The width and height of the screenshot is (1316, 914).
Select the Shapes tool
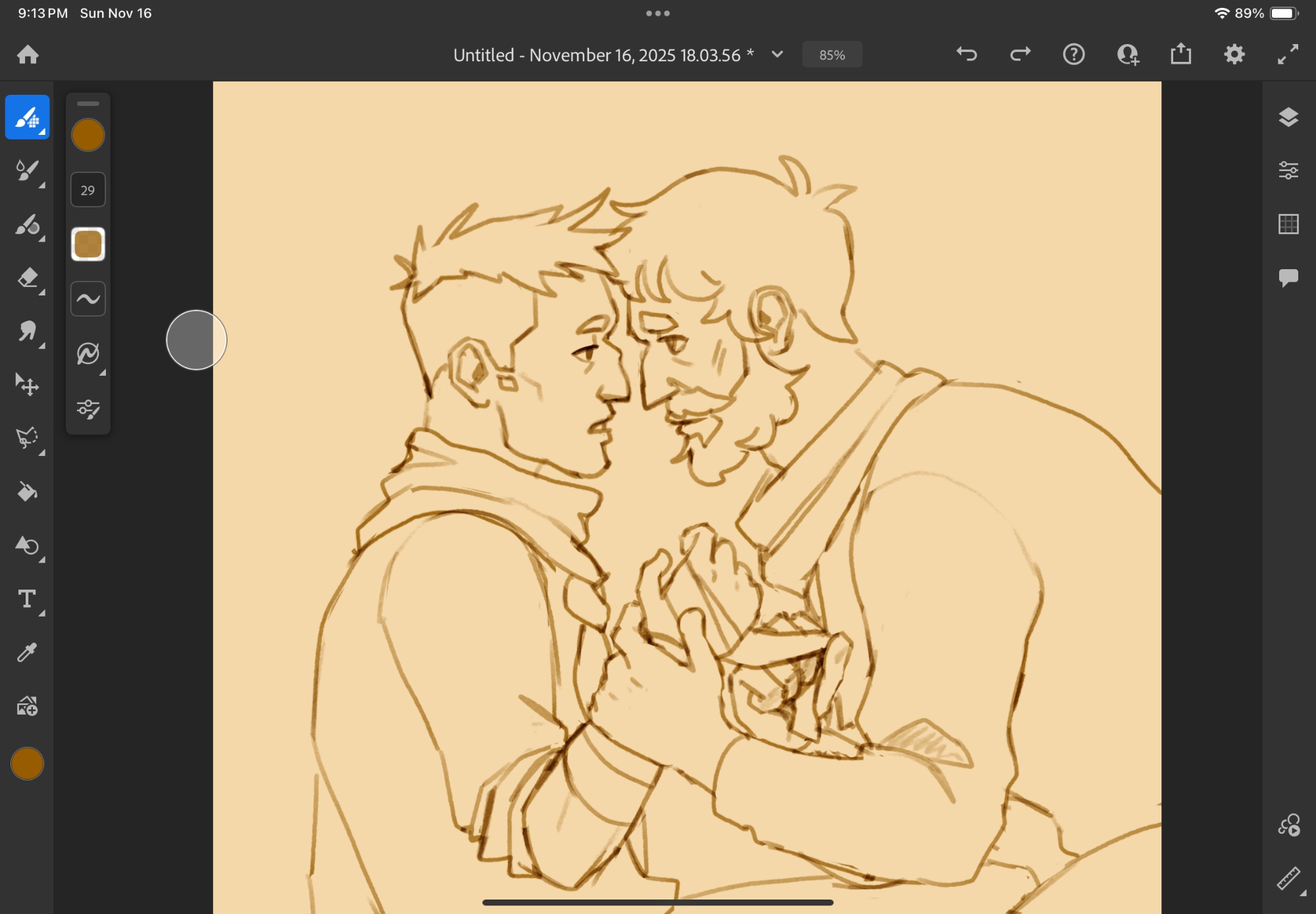coord(27,546)
